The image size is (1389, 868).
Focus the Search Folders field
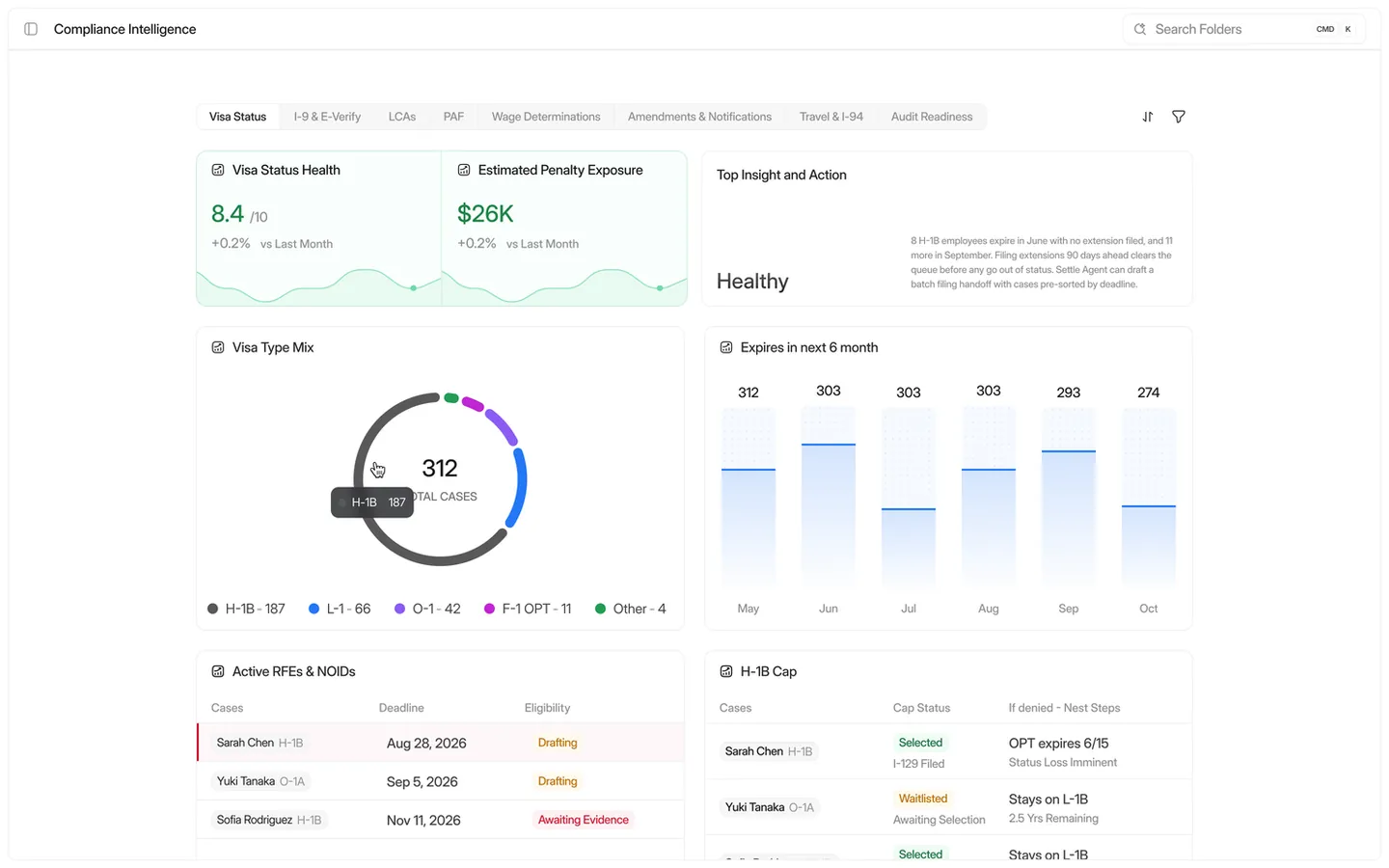click(x=1243, y=29)
